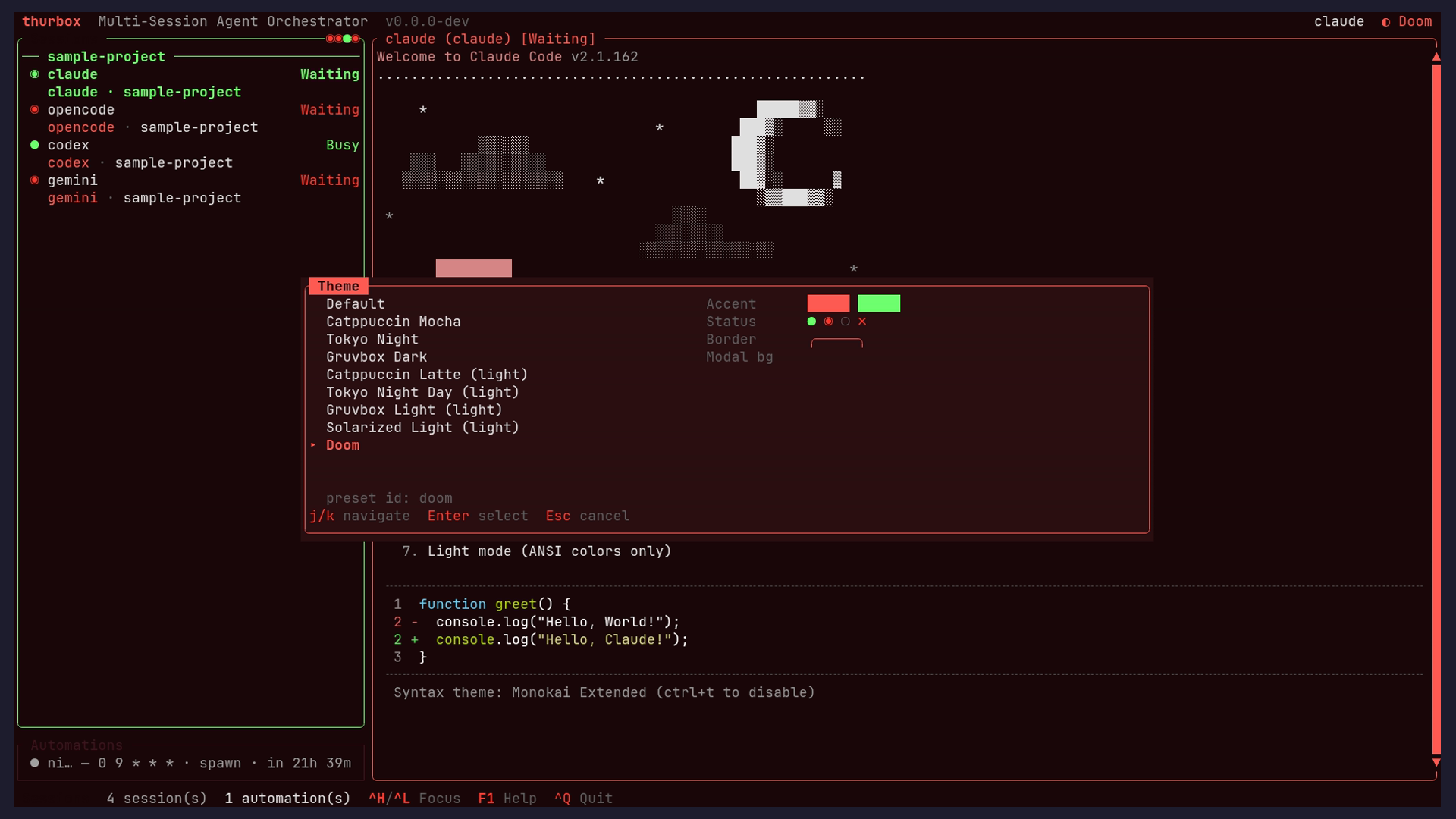Click j/k navigate hint in Theme dialog
Viewport: 1456px width, 819px height.
point(359,516)
